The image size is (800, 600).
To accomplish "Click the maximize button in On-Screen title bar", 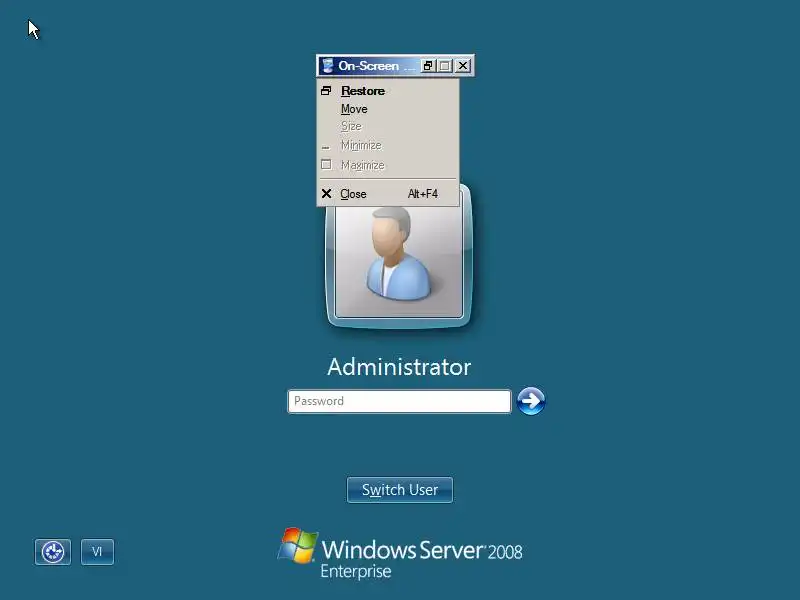I will click(445, 66).
